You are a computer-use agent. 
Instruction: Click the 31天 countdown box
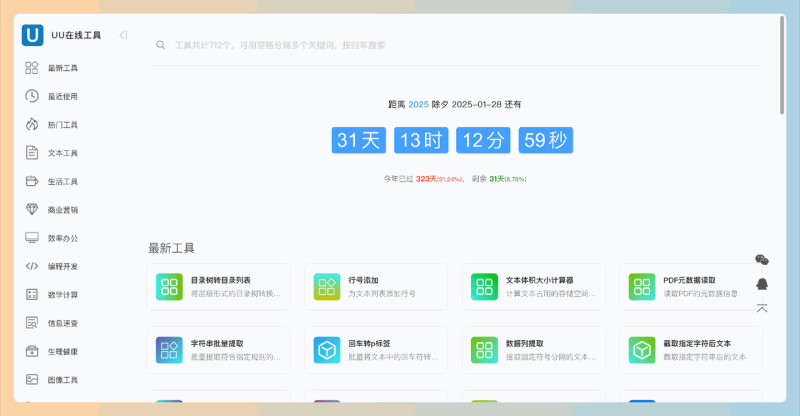[x=359, y=140]
